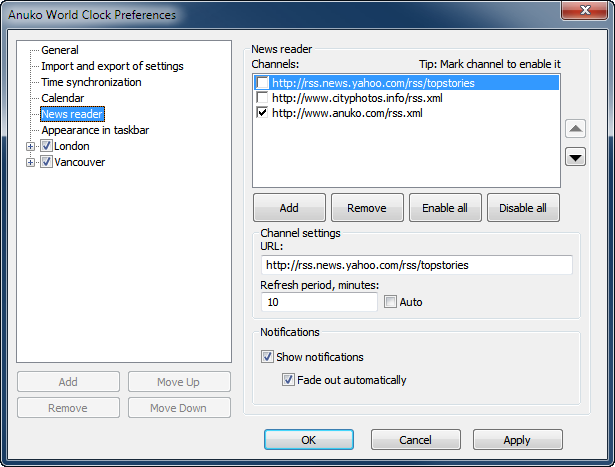Select Time synchronization in the tree

[x=91, y=82]
